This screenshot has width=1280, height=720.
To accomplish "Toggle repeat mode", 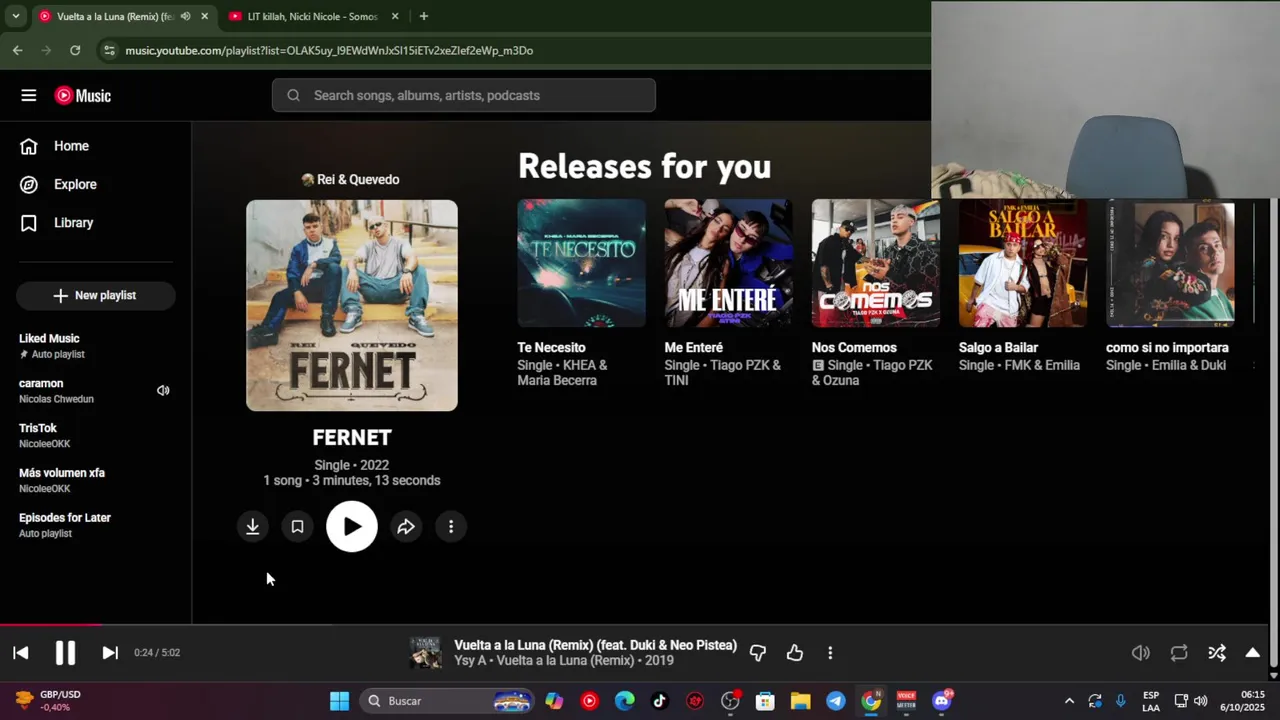I will click(x=1179, y=653).
